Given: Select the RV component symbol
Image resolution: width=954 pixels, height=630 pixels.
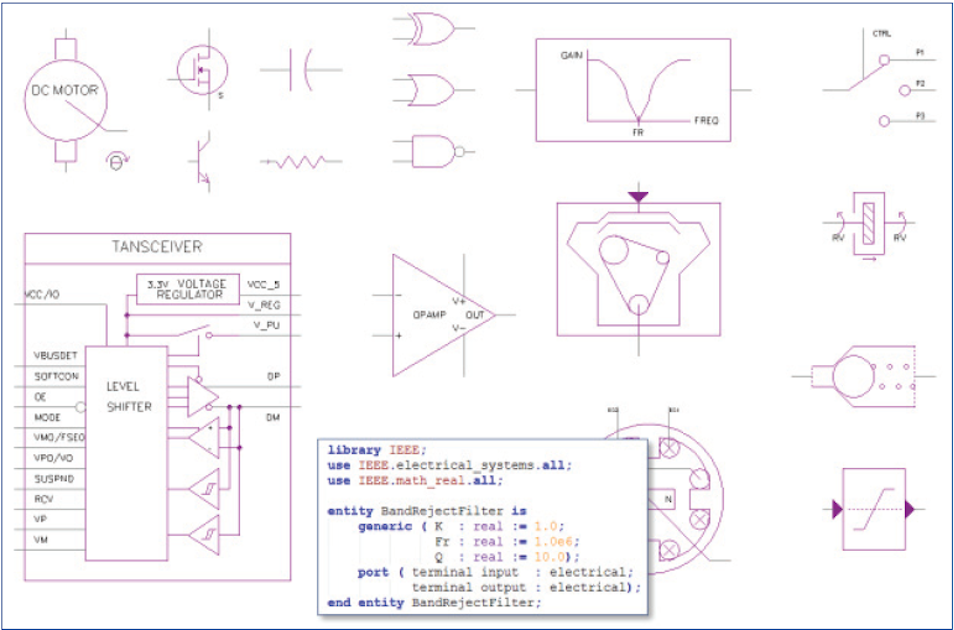Looking at the screenshot, I should coord(869,223).
